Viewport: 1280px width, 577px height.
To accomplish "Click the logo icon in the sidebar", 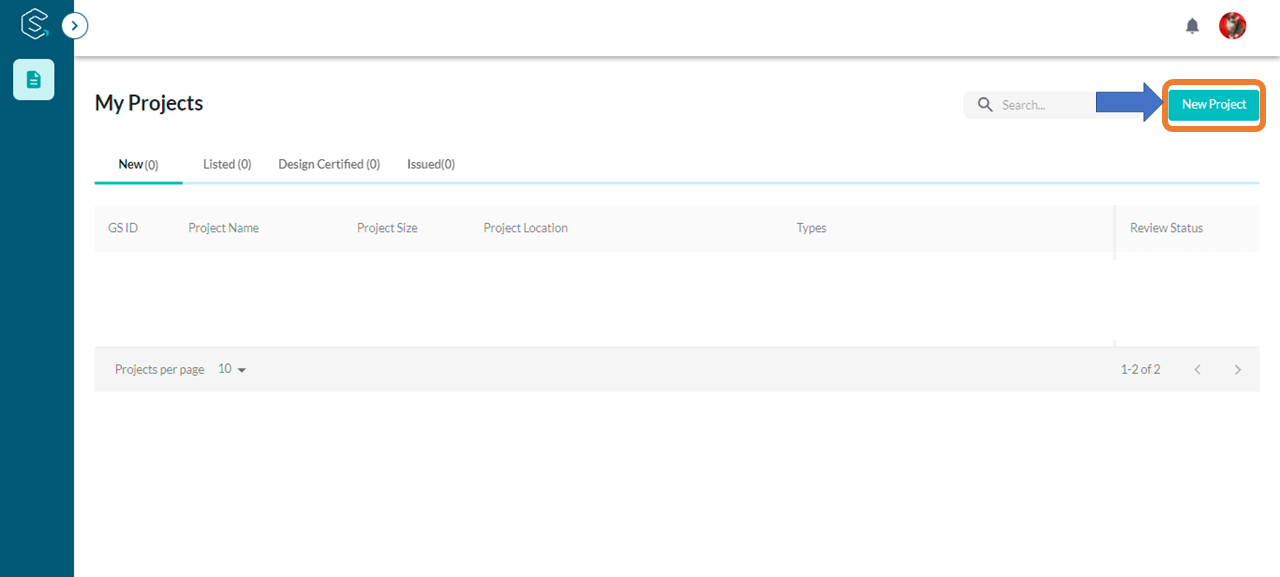I will click(35, 24).
